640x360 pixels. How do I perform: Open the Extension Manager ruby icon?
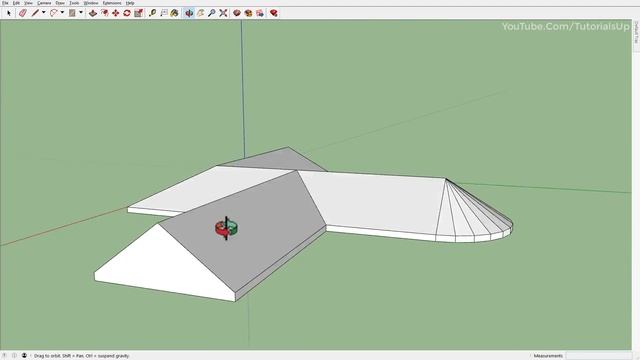[x=273, y=13]
